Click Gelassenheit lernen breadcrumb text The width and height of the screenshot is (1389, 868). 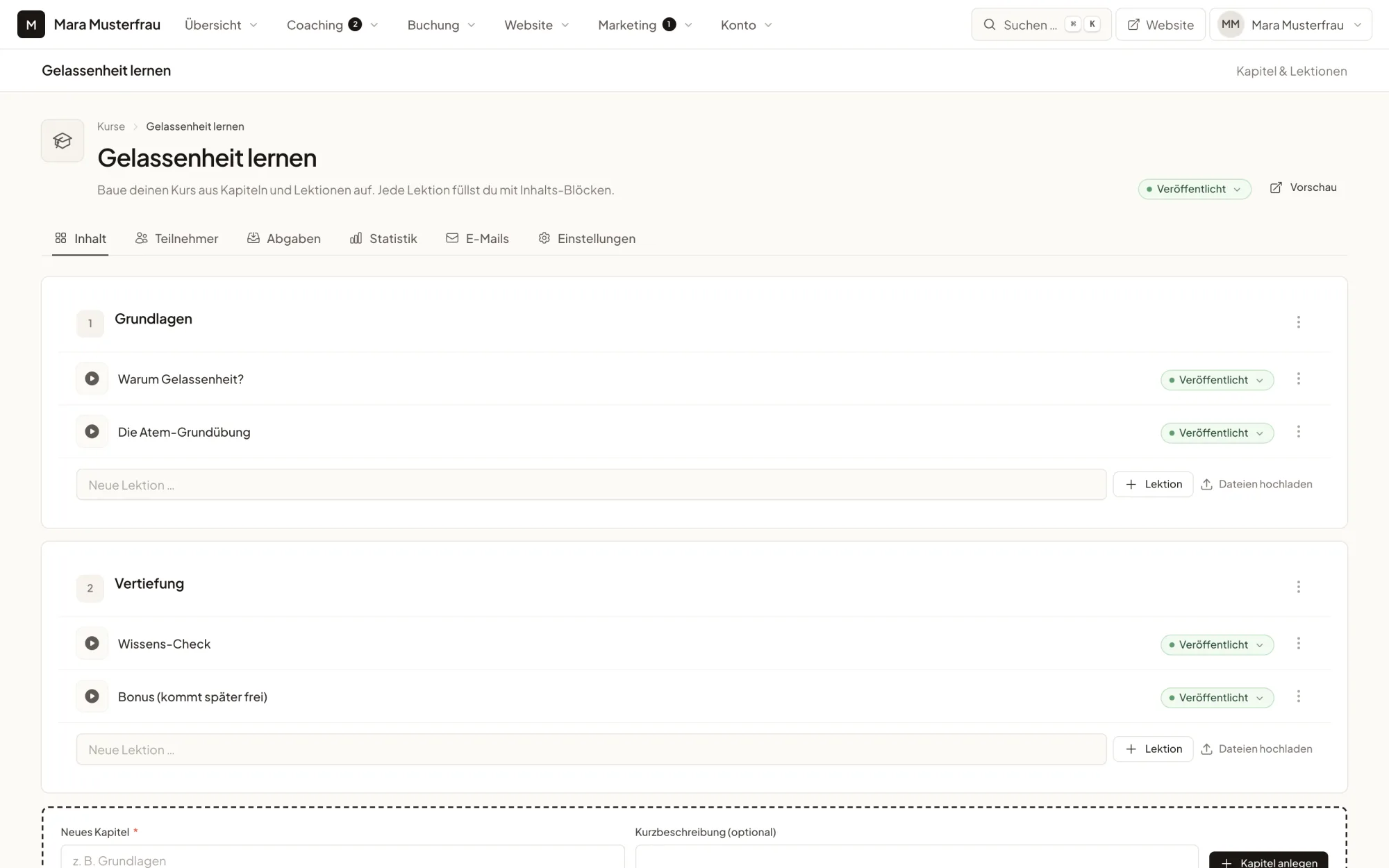195,126
